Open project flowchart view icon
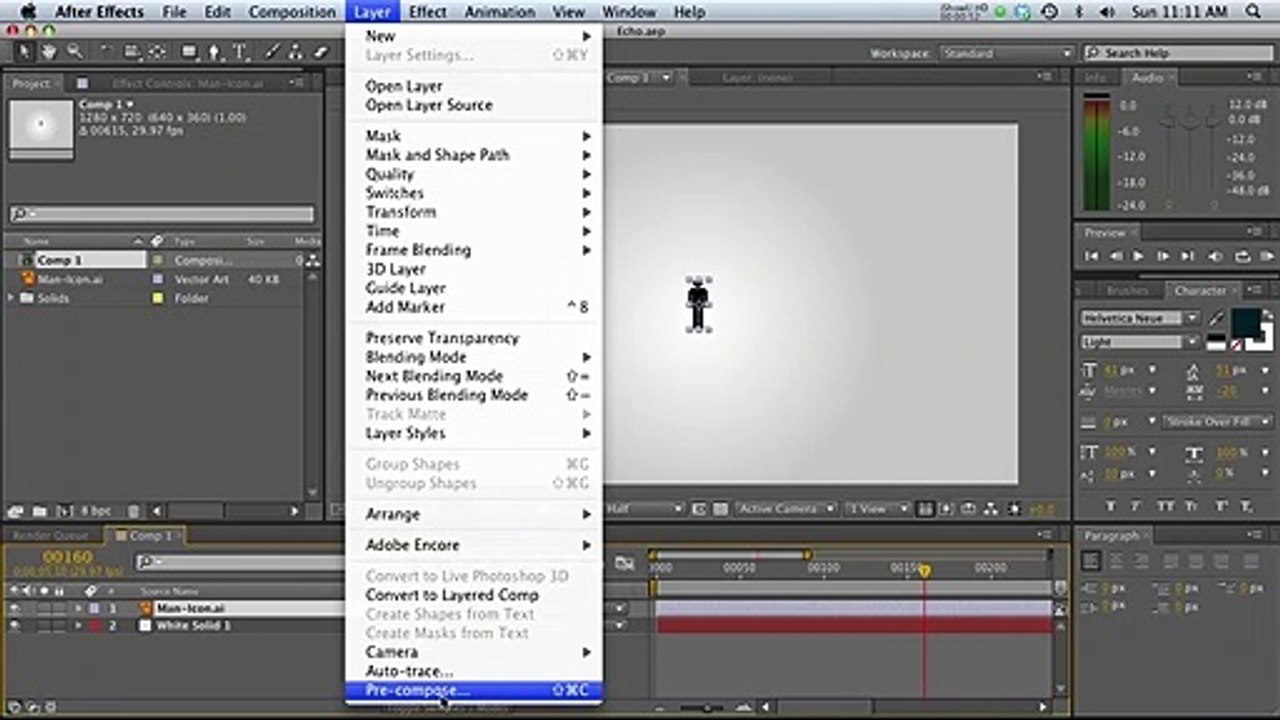This screenshot has width=1280, height=720. point(313,260)
